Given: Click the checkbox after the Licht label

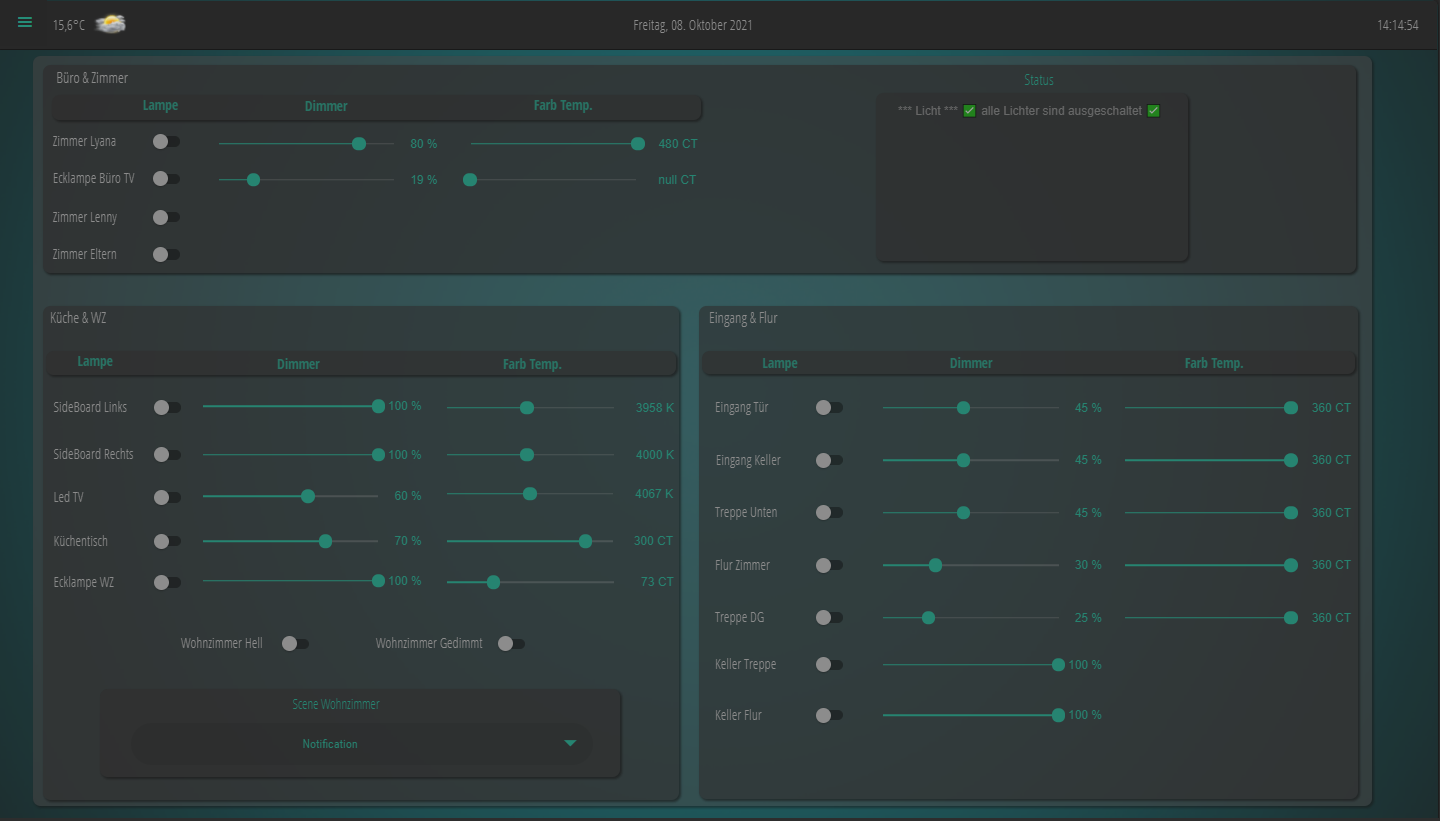Looking at the screenshot, I should (969, 111).
